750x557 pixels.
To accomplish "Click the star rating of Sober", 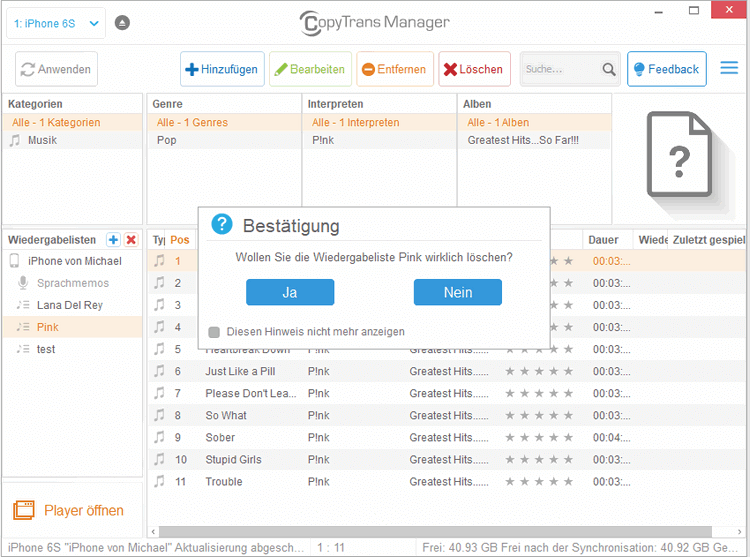I will coord(539,437).
